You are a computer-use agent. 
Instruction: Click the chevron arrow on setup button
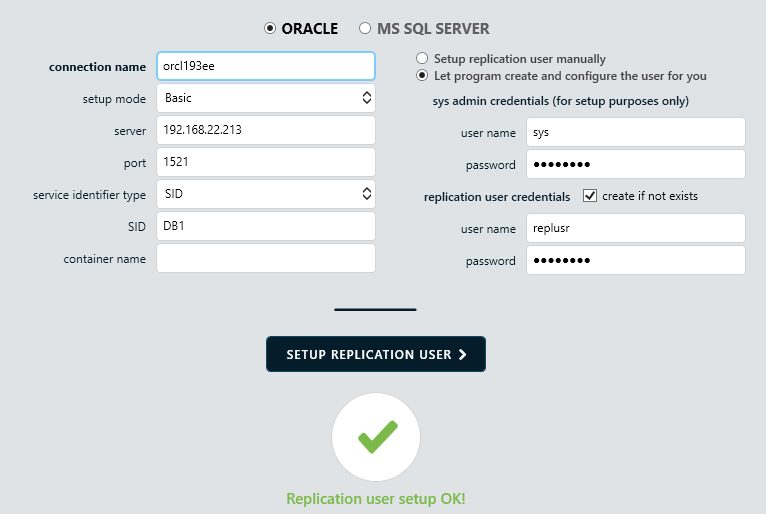(x=462, y=354)
